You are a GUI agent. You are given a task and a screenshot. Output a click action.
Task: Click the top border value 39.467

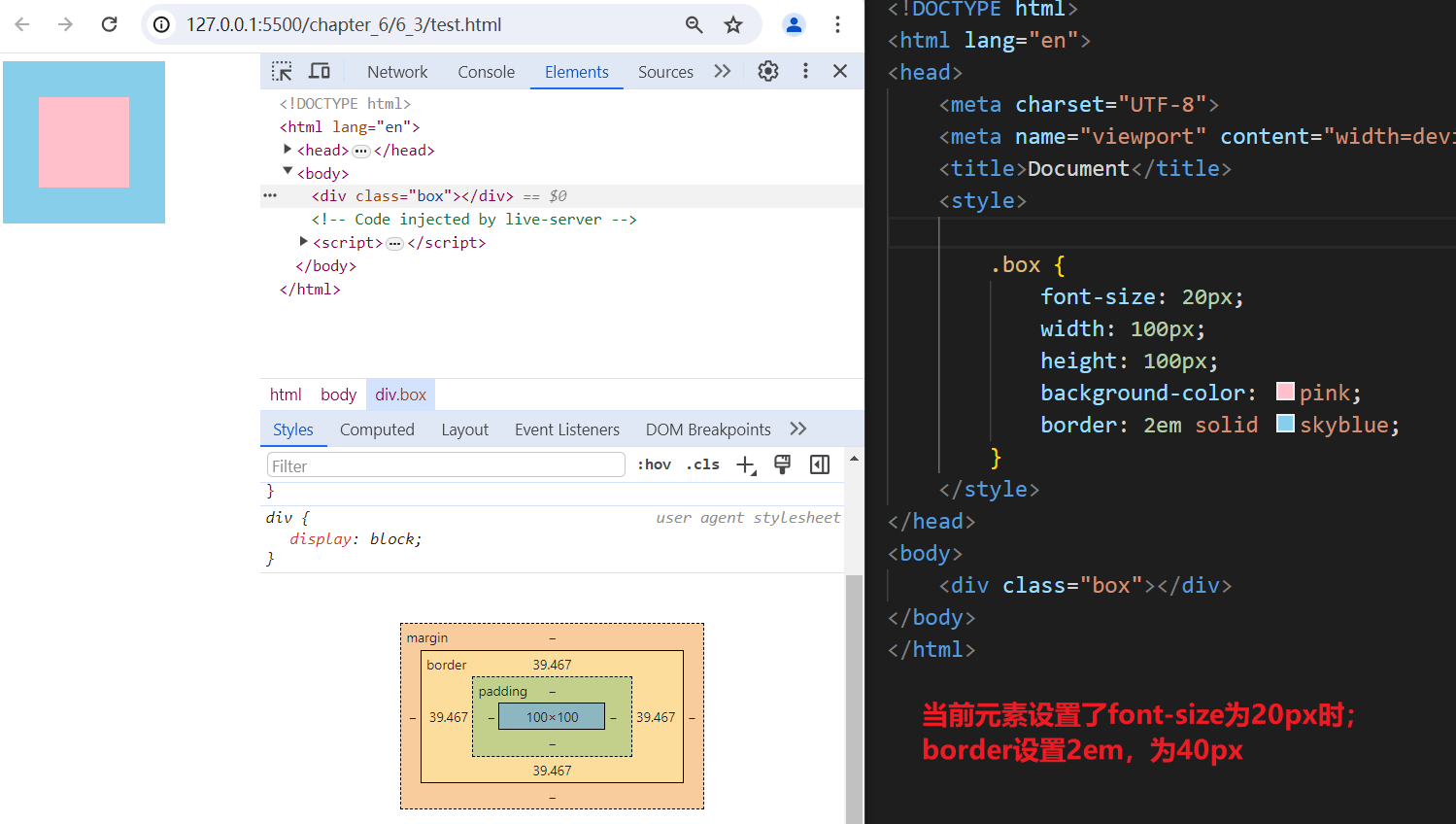click(552, 665)
